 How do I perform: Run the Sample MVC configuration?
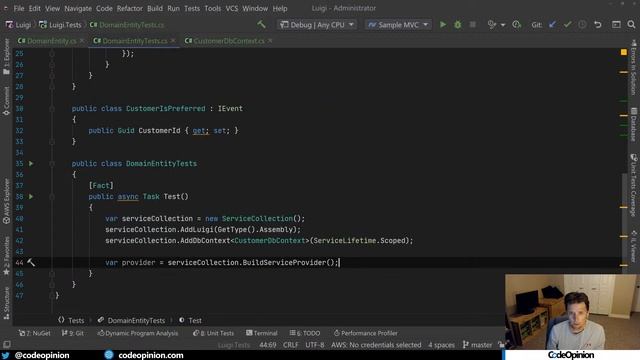coord(443,24)
